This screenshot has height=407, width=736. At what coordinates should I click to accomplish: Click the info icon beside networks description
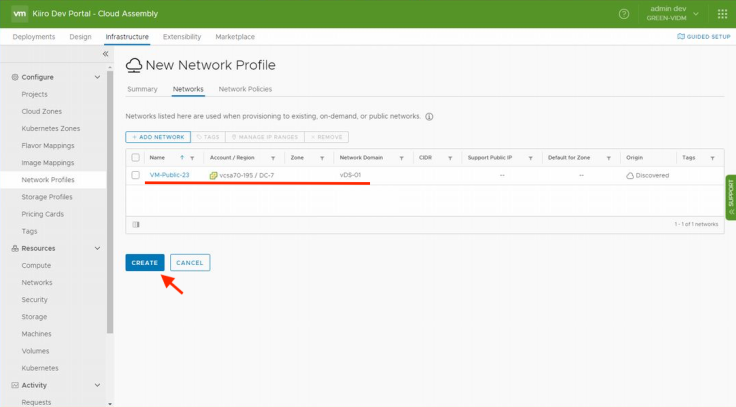[x=429, y=117]
